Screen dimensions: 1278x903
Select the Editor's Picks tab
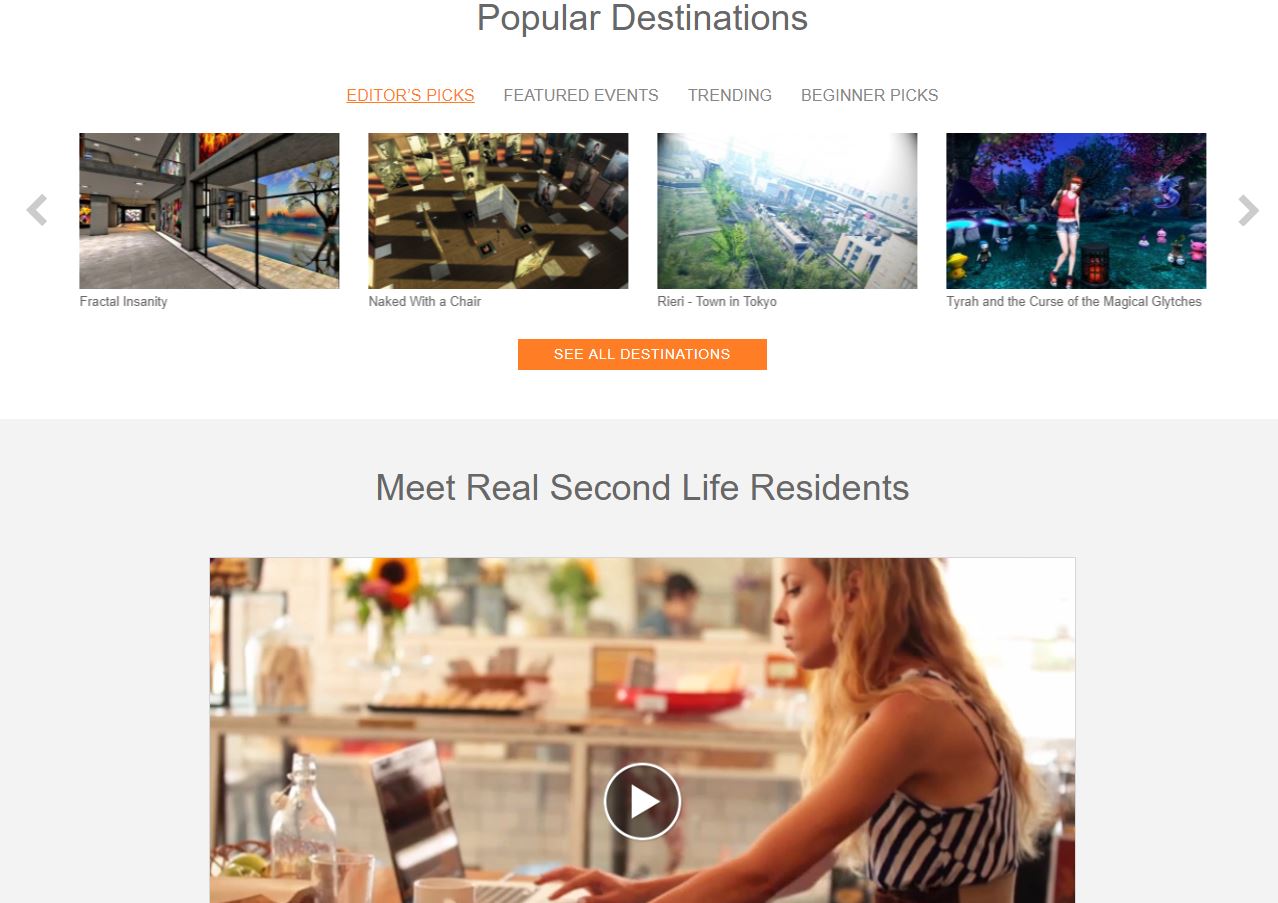tap(410, 95)
